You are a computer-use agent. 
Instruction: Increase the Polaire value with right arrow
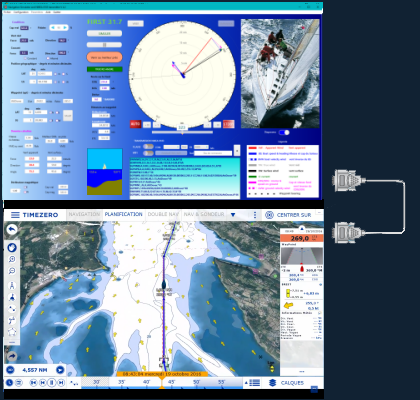65,27
